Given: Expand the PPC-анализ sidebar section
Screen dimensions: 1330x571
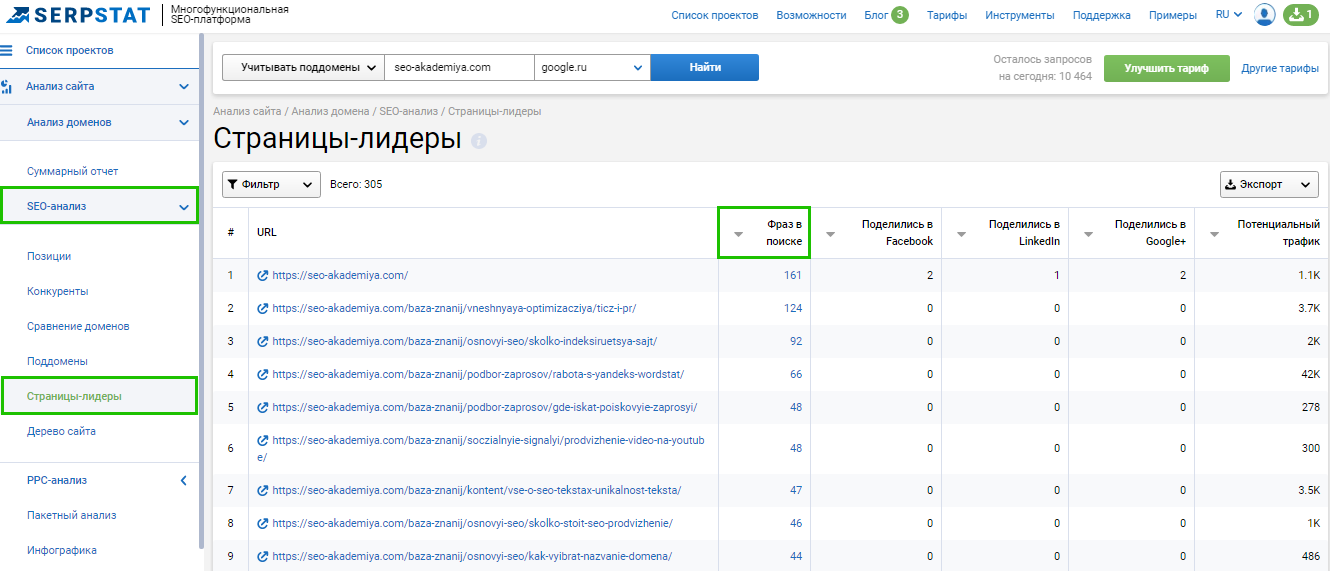Looking at the screenshot, I should point(183,480).
